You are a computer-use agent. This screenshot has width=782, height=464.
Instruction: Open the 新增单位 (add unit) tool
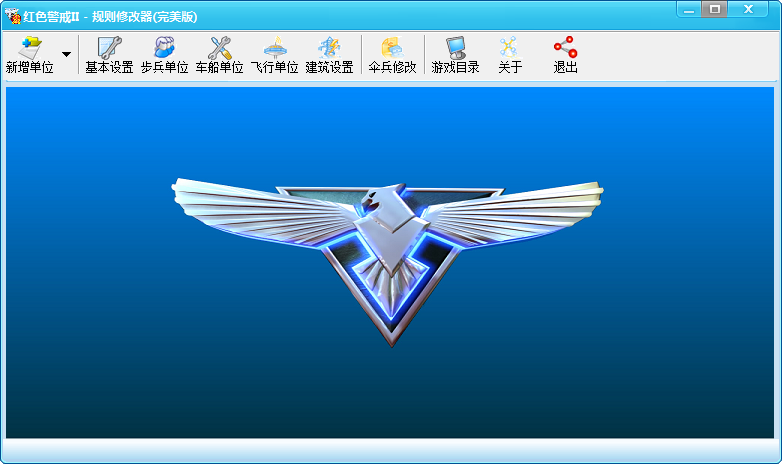[30, 55]
